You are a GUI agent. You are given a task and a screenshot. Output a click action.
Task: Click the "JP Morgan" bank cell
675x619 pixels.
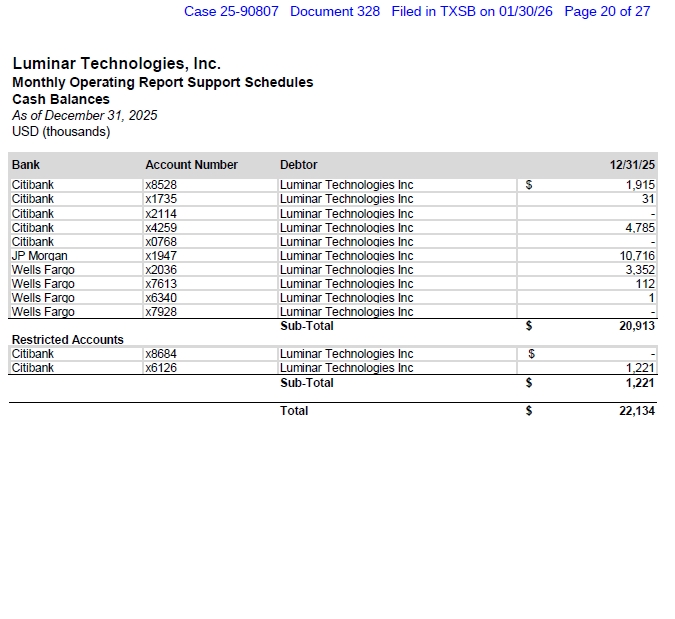[x=39, y=256]
